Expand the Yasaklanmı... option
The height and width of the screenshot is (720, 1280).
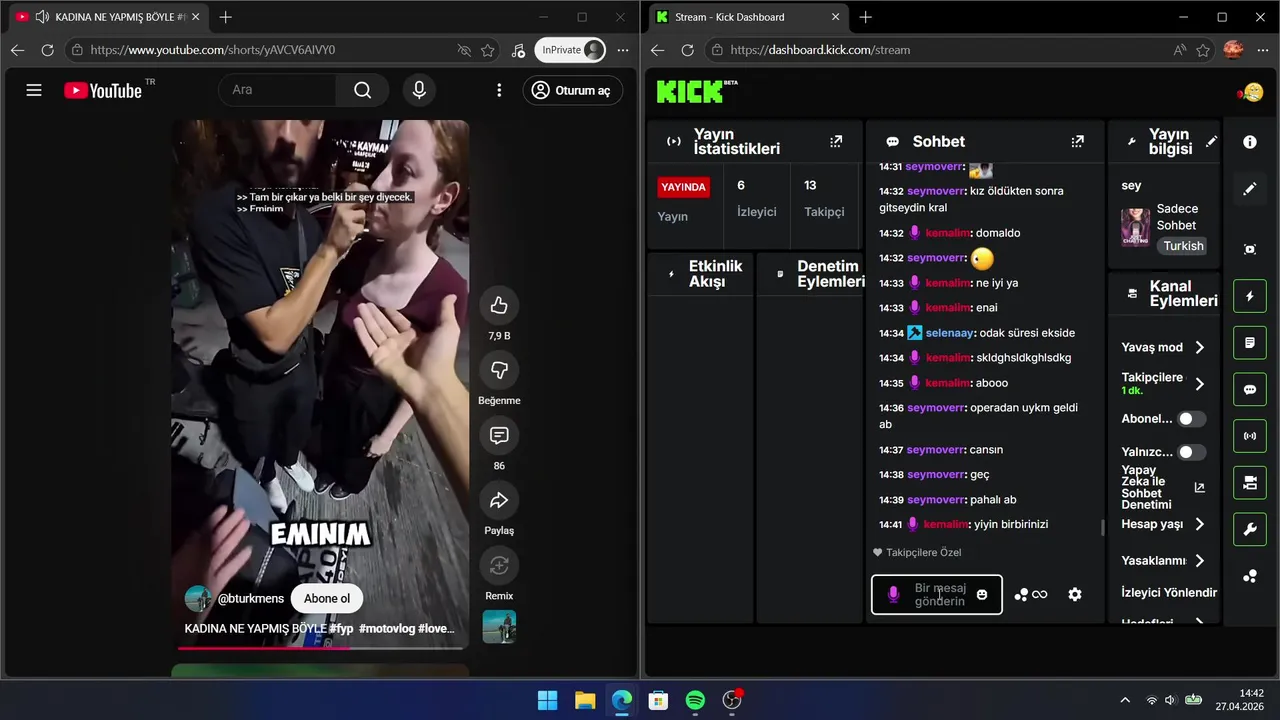click(1165, 561)
